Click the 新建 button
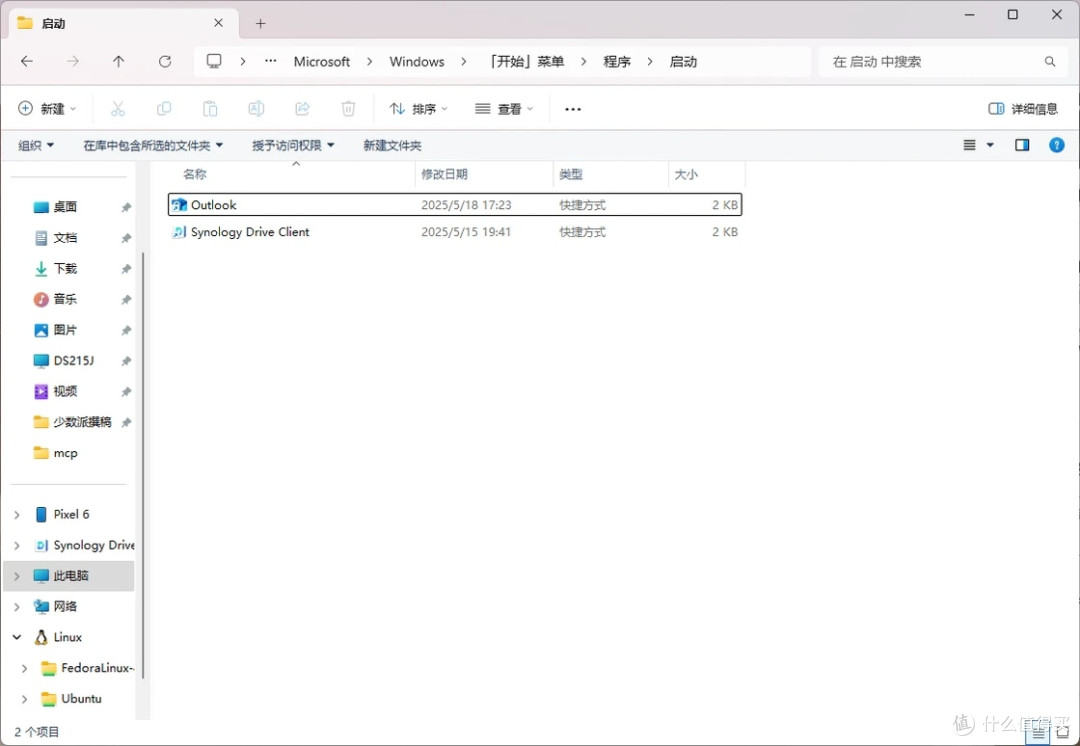The image size is (1080, 746). click(47, 109)
